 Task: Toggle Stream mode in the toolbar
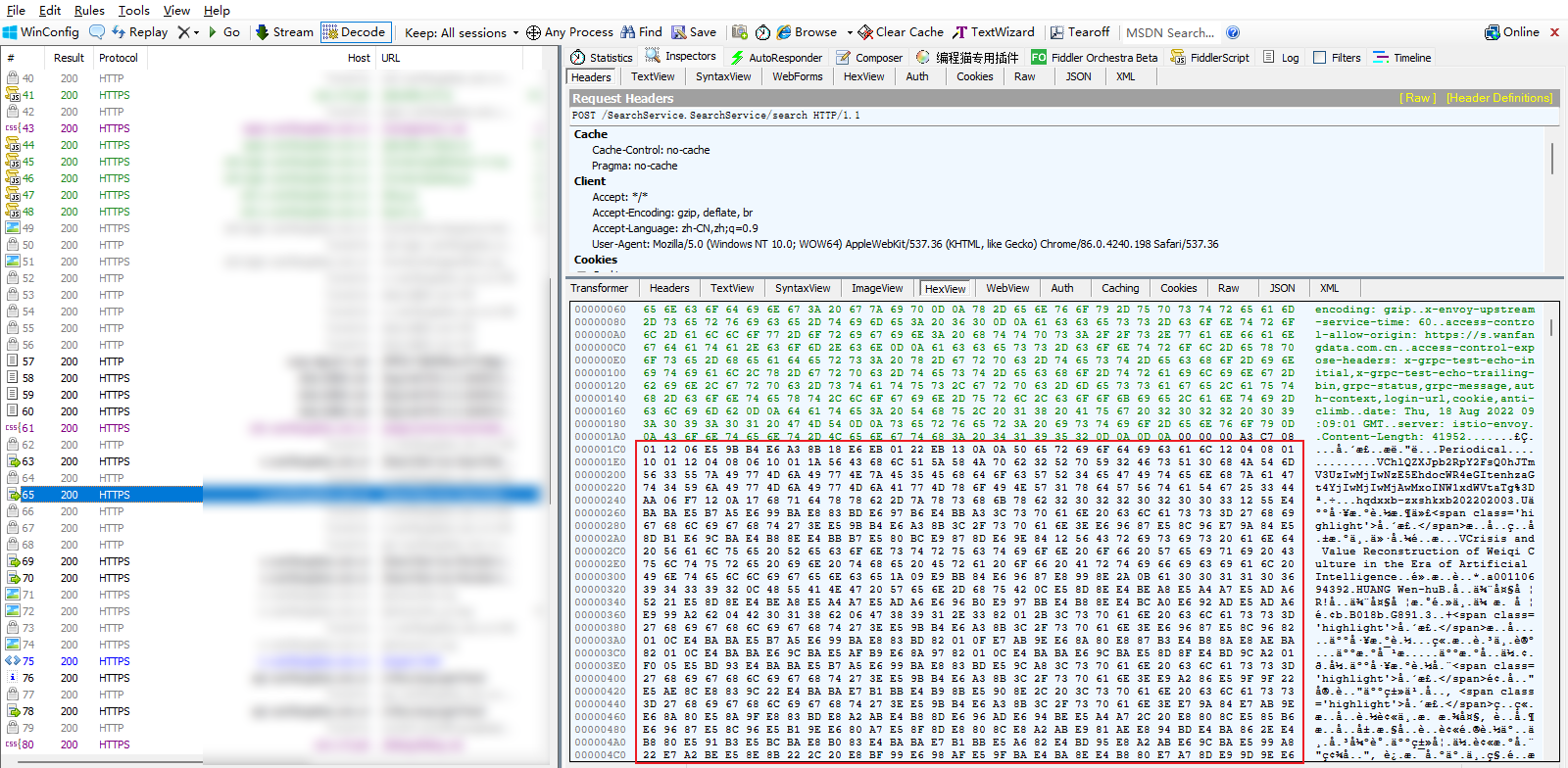pos(284,32)
